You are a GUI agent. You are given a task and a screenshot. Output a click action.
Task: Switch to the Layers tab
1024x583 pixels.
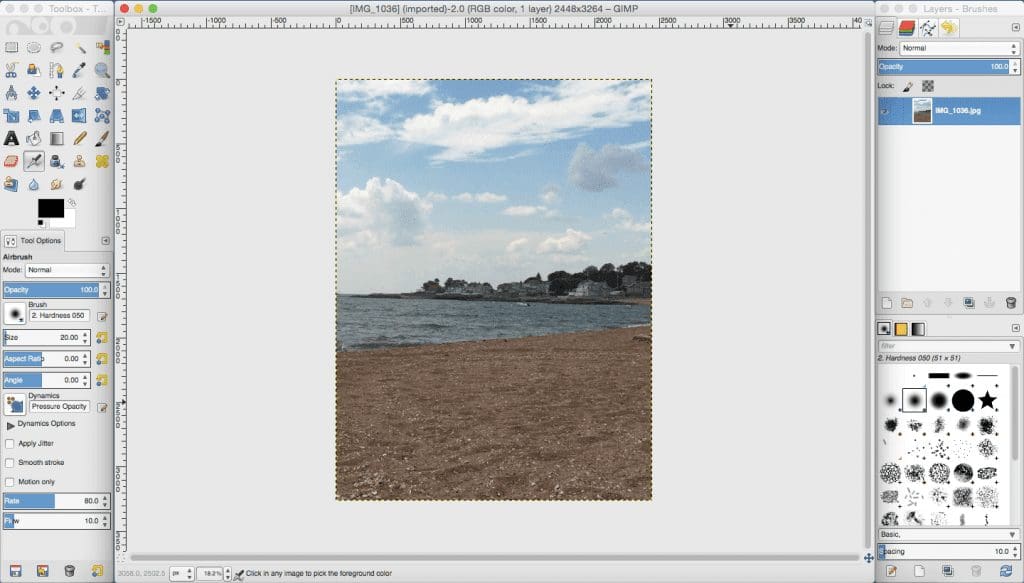click(886, 27)
